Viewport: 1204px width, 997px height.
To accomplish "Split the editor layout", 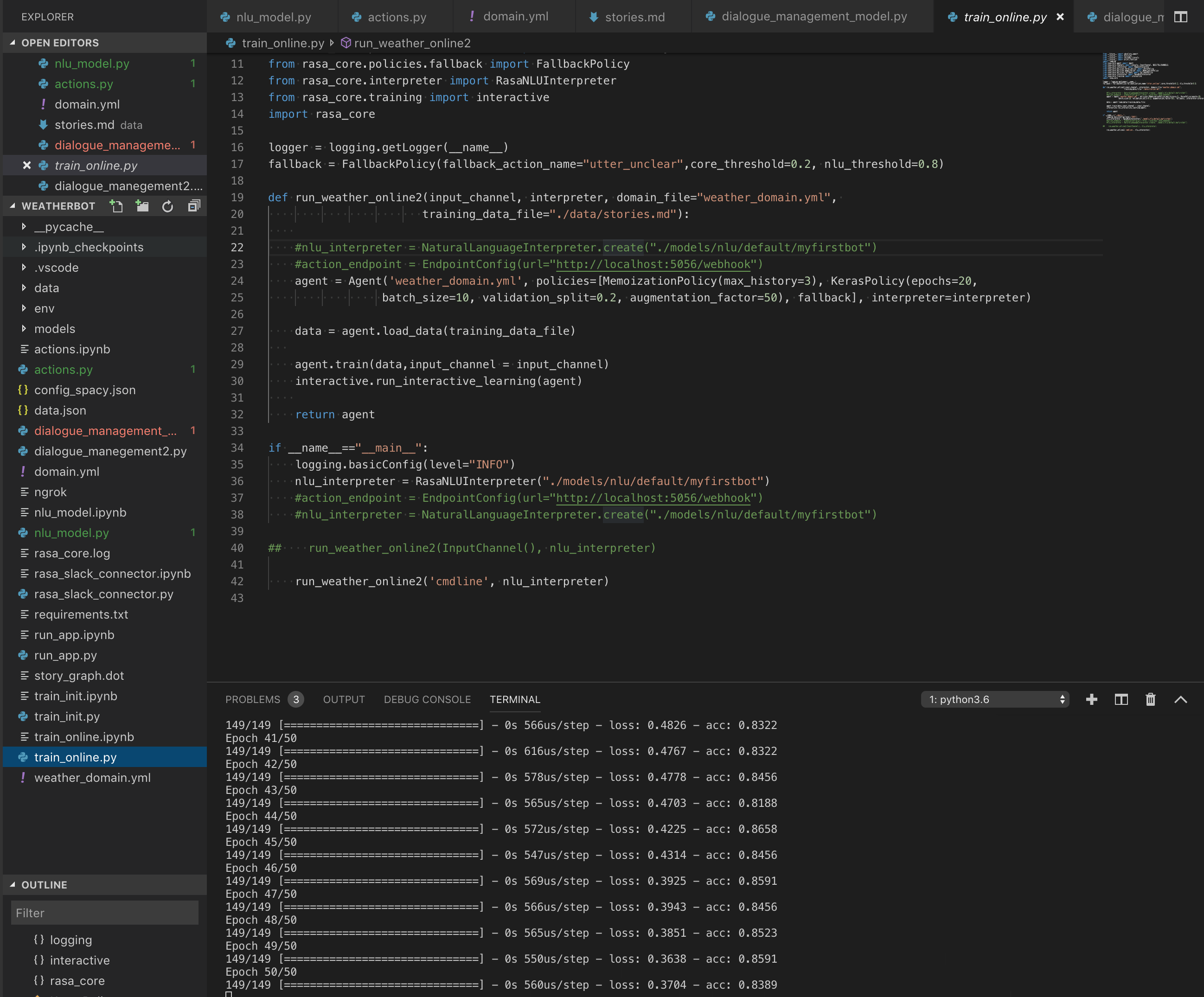I will (1182, 17).
